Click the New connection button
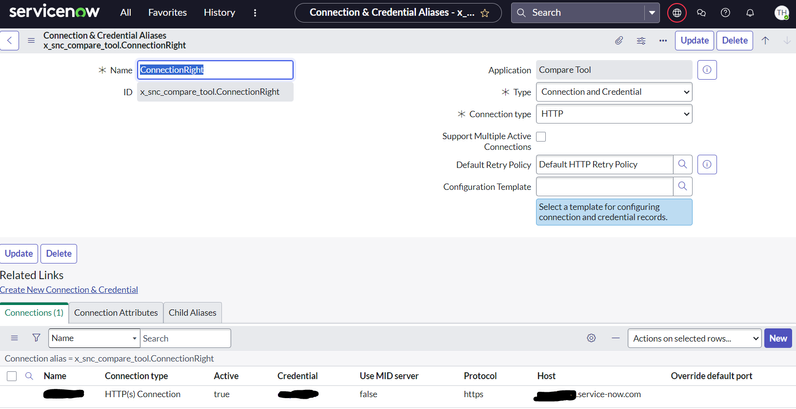Viewport: 796px width, 409px height. point(778,338)
